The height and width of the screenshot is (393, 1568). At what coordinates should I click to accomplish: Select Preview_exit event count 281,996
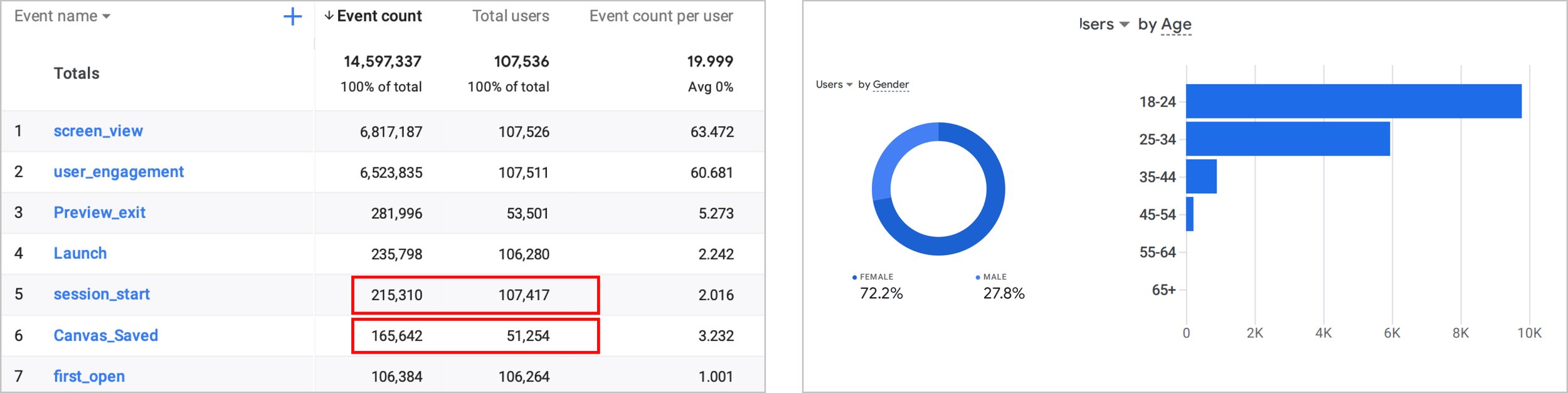(x=396, y=213)
